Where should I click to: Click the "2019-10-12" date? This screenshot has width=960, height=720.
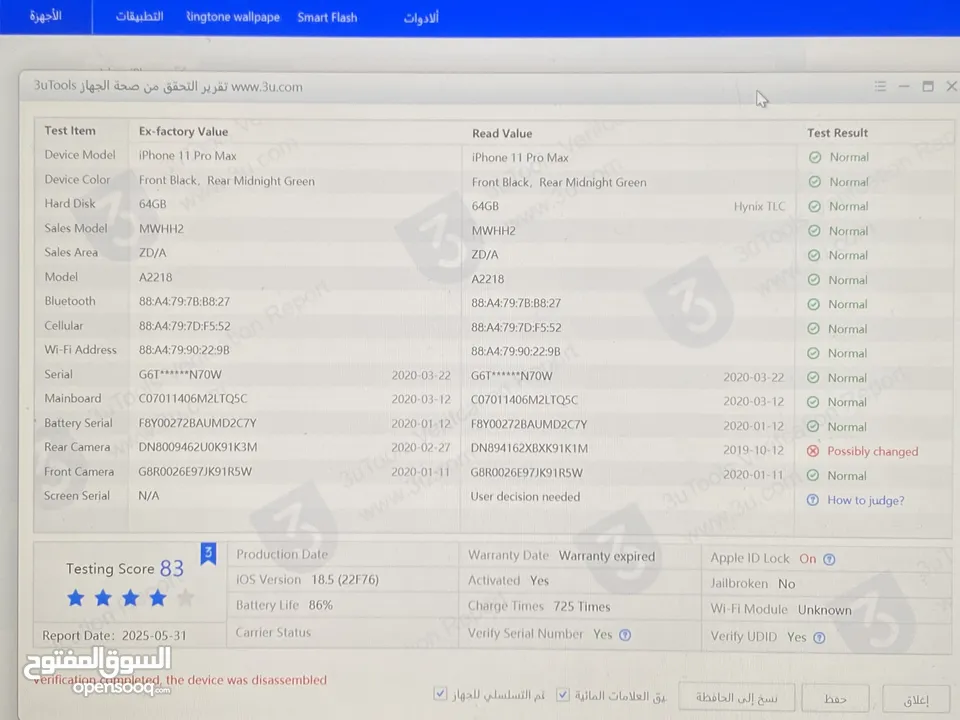(753, 450)
